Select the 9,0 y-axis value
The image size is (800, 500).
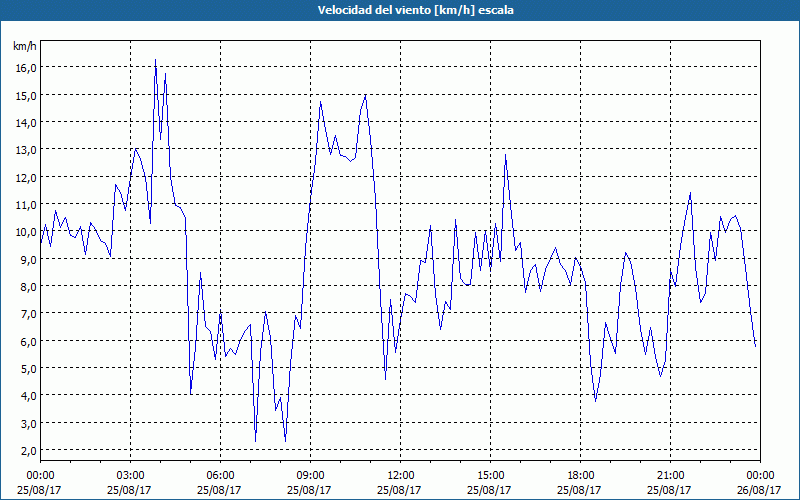pyautogui.click(x=29, y=259)
